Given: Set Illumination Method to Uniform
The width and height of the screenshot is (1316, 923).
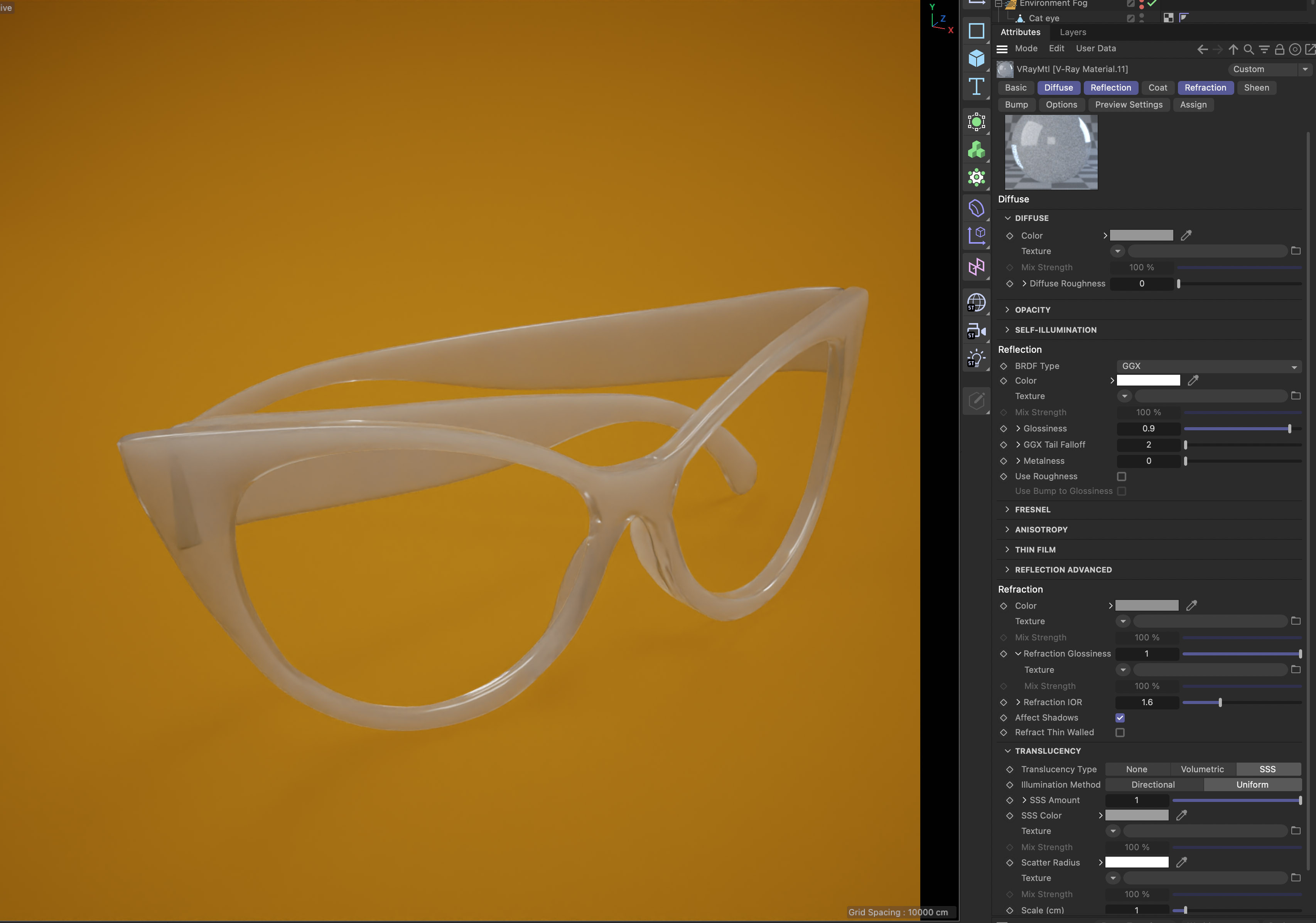Looking at the screenshot, I should (x=1252, y=784).
